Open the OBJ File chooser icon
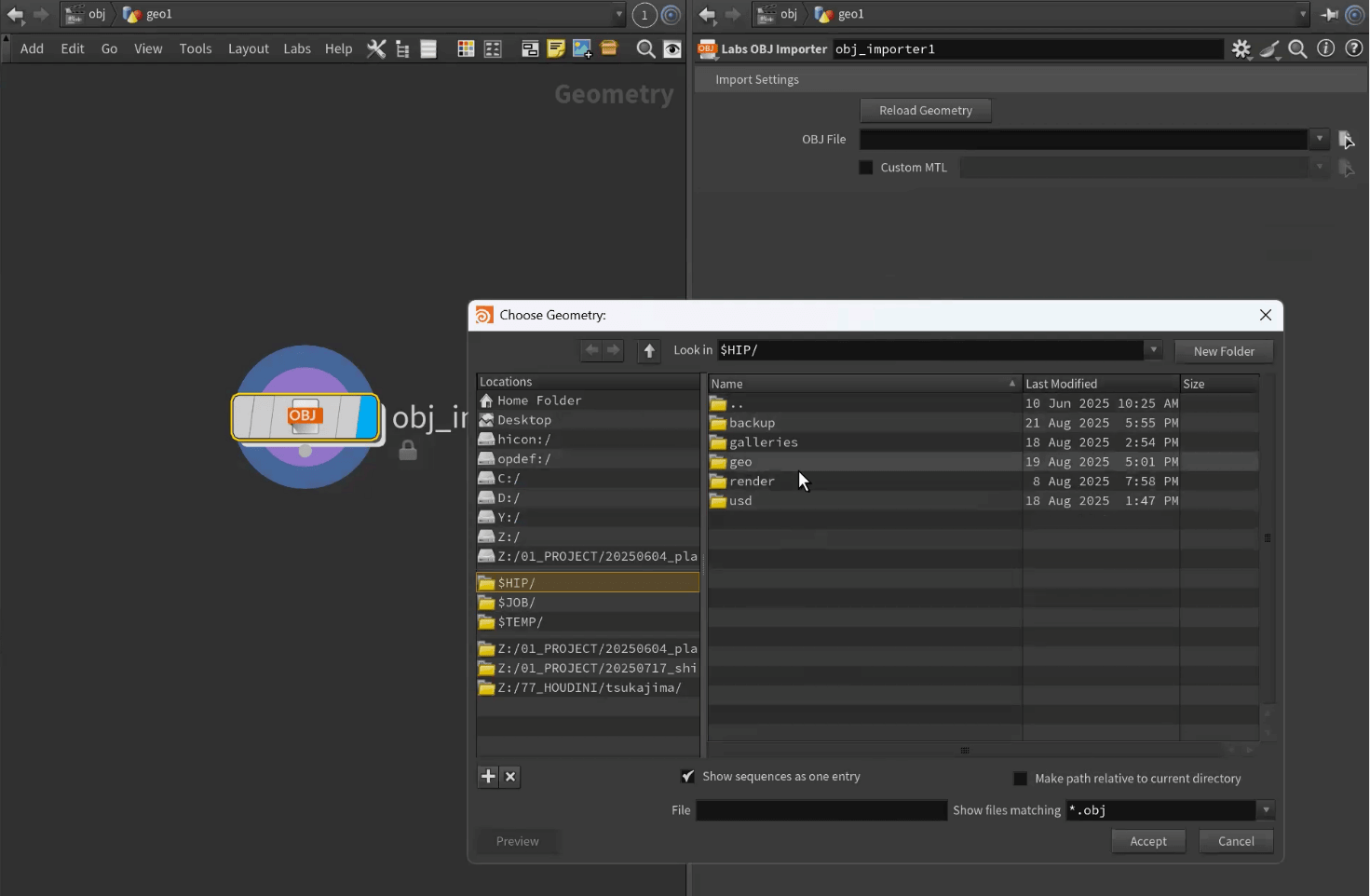 tap(1346, 140)
